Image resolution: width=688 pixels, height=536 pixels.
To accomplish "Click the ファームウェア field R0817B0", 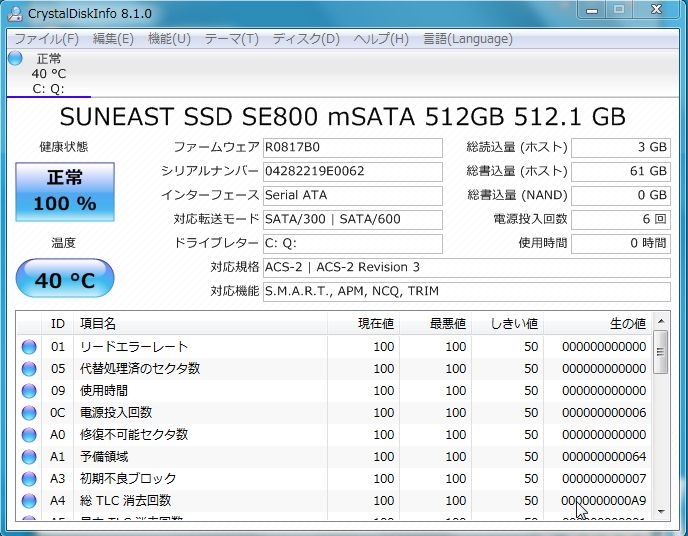I will [352, 148].
